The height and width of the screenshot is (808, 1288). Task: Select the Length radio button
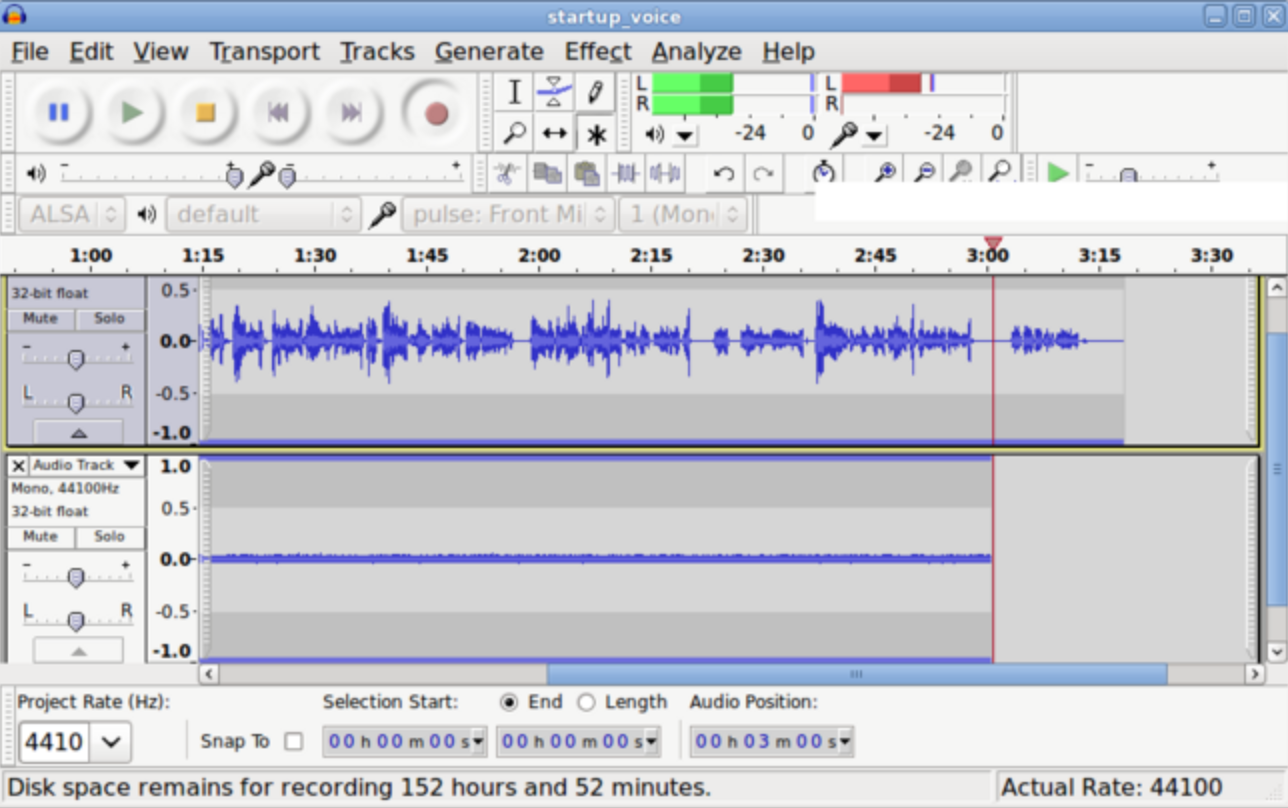coord(586,702)
